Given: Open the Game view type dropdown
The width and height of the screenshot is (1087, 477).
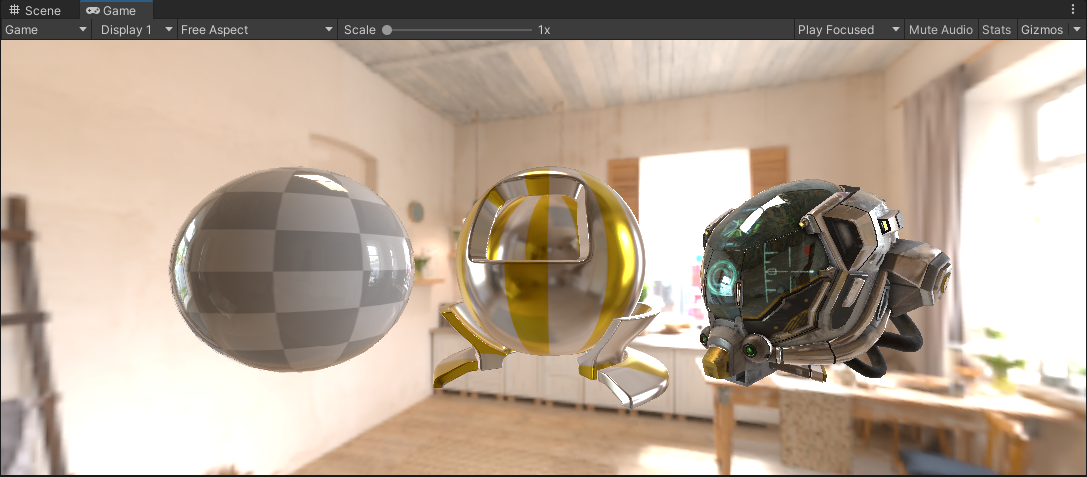Looking at the screenshot, I should [46, 30].
